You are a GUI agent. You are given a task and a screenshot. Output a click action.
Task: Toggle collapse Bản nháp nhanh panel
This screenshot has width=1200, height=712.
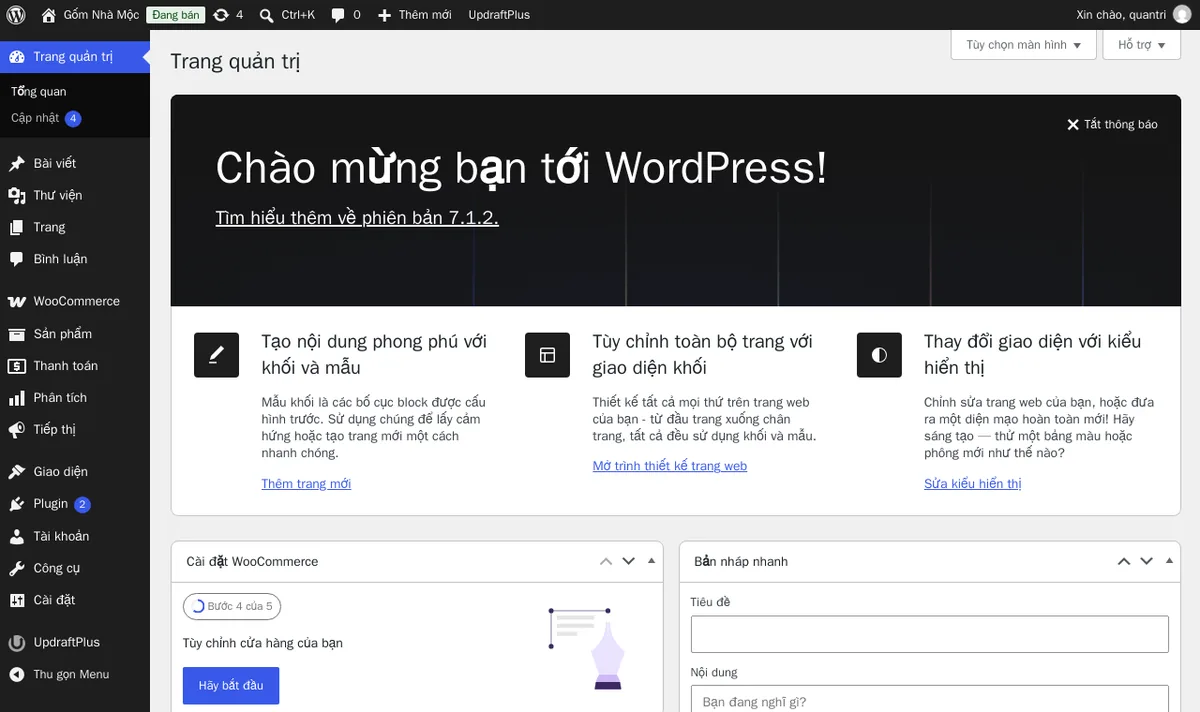(1169, 561)
